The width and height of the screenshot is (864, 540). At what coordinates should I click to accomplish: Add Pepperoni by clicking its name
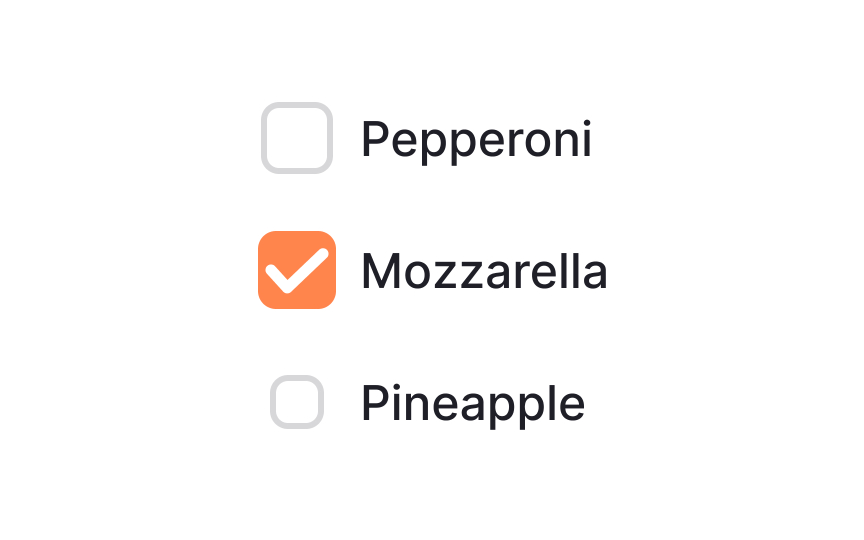coord(477,141)
